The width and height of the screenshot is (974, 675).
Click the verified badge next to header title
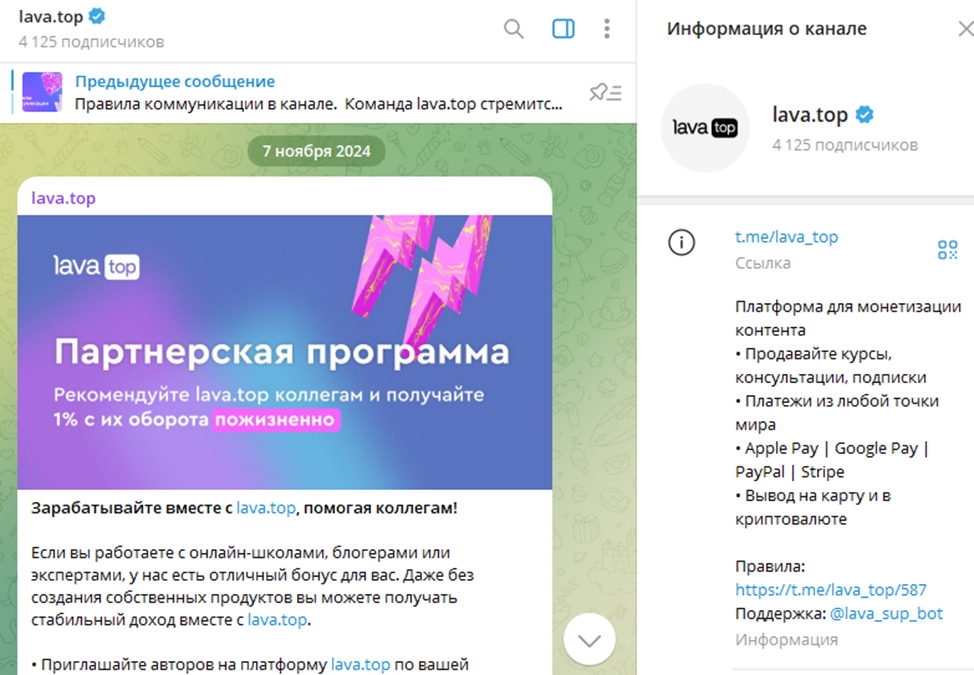click(97, 16)
